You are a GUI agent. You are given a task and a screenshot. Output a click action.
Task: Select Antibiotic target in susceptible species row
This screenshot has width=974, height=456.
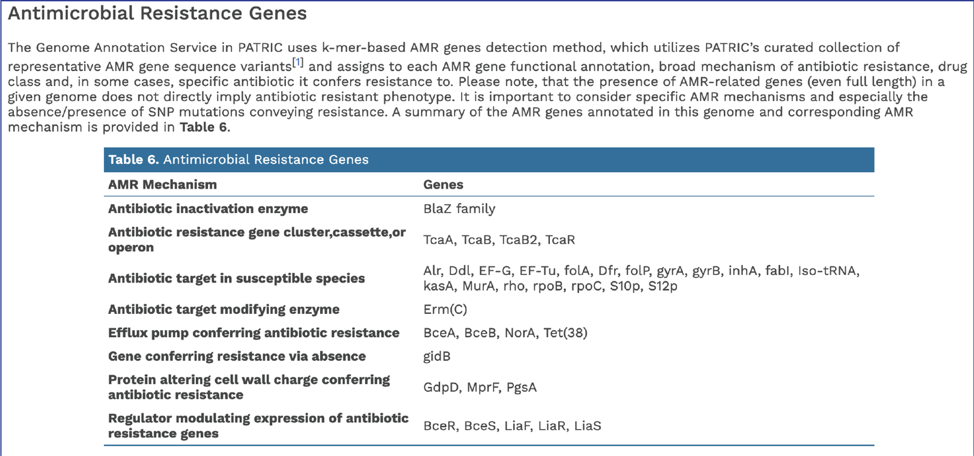(x=489, y=278)
